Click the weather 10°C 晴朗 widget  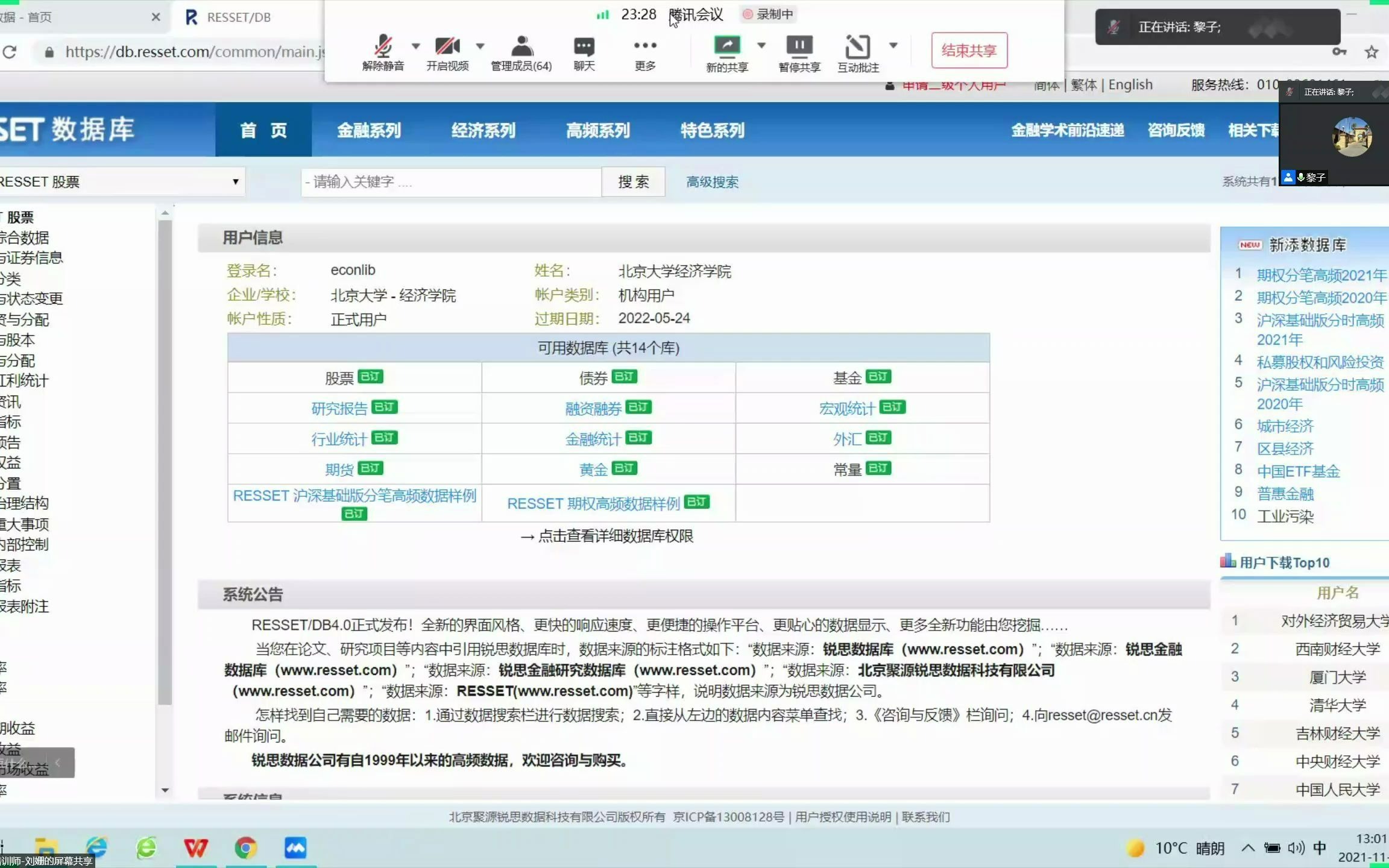1175,848
